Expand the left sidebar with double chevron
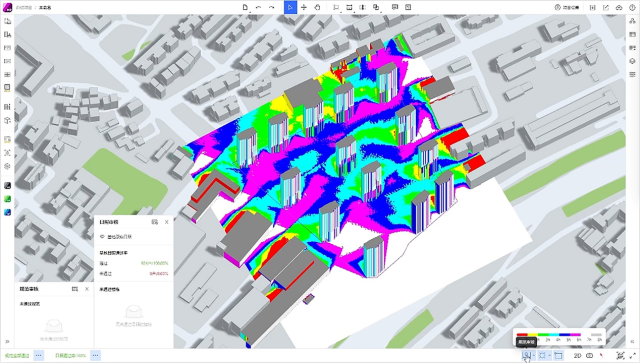Image resolution: width=640 pixels, height=363 pixels. 7,342
